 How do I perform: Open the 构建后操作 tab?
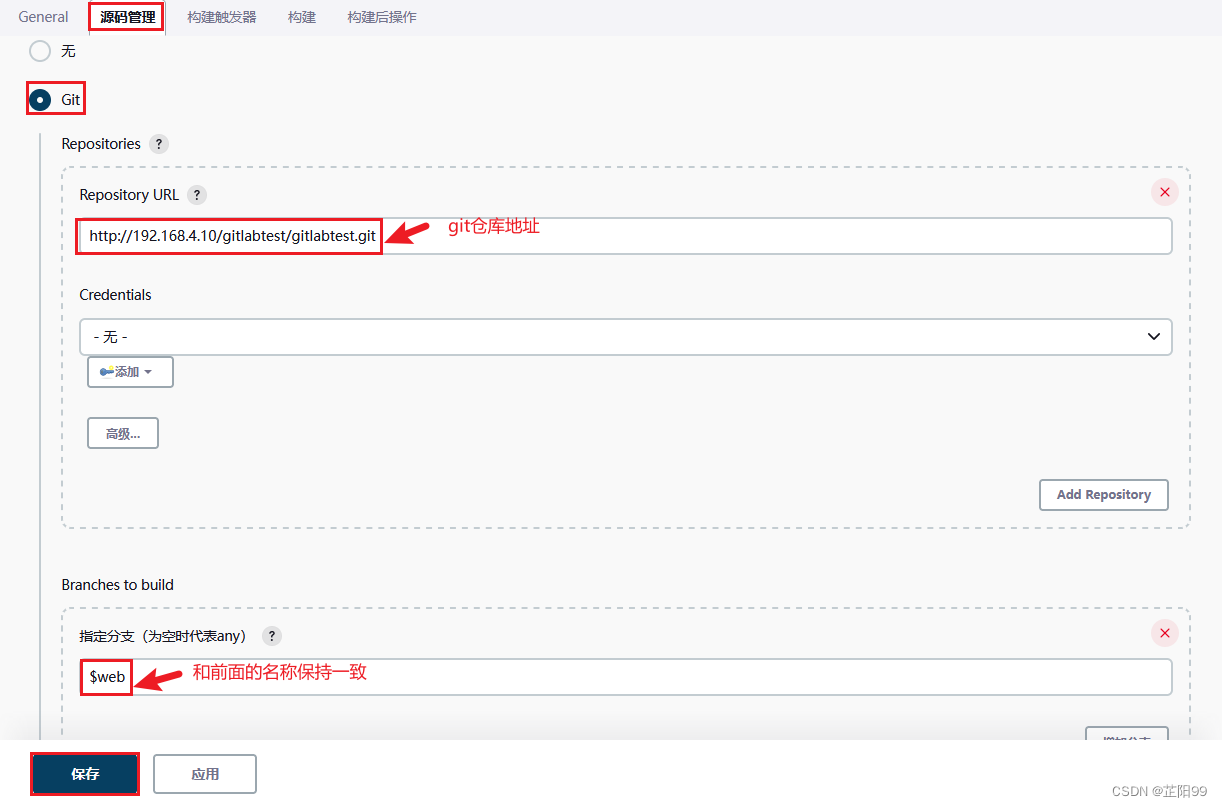[382, 17]
